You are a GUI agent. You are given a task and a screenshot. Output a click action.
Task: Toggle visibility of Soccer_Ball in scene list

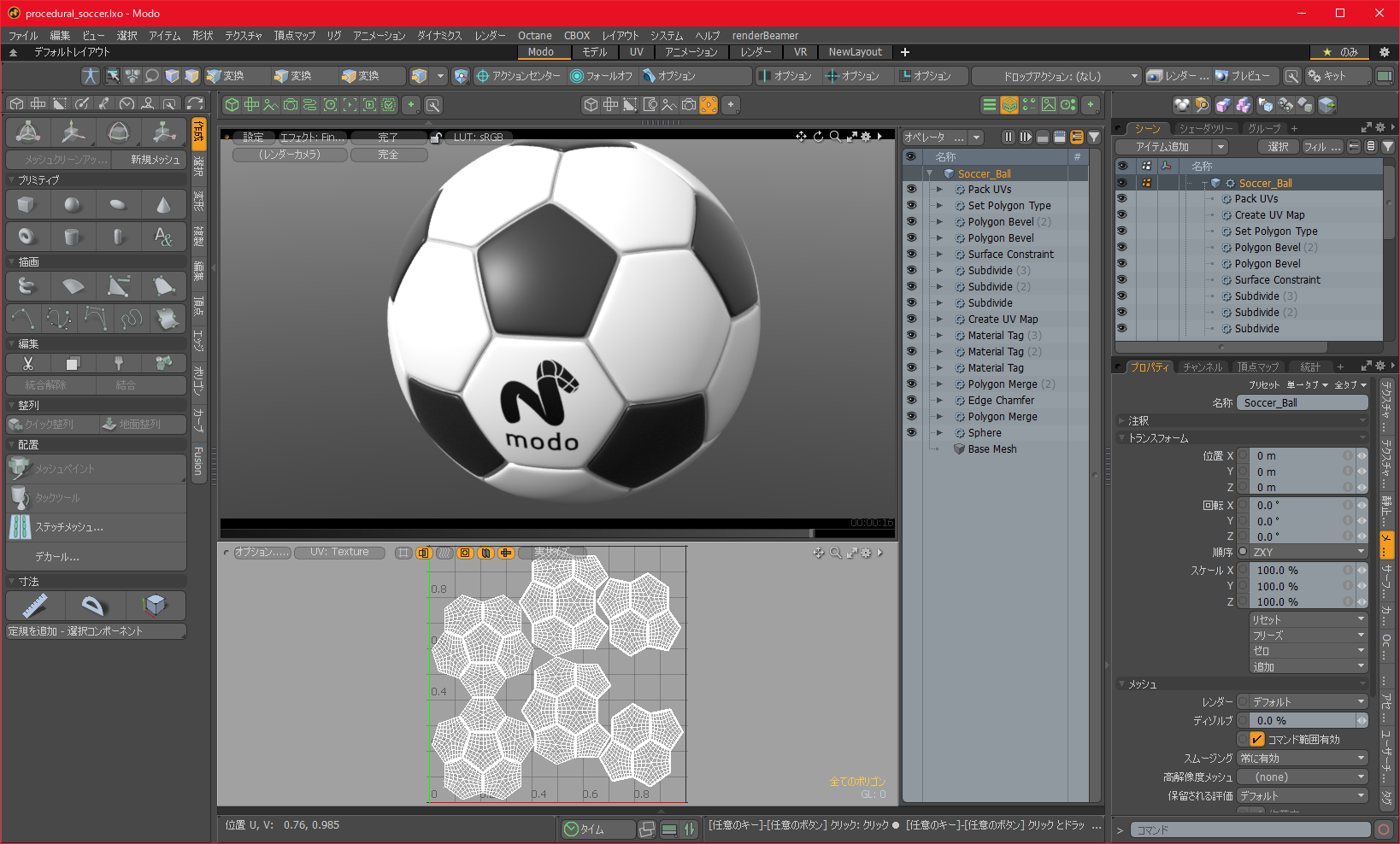(x=1122, y=183)
